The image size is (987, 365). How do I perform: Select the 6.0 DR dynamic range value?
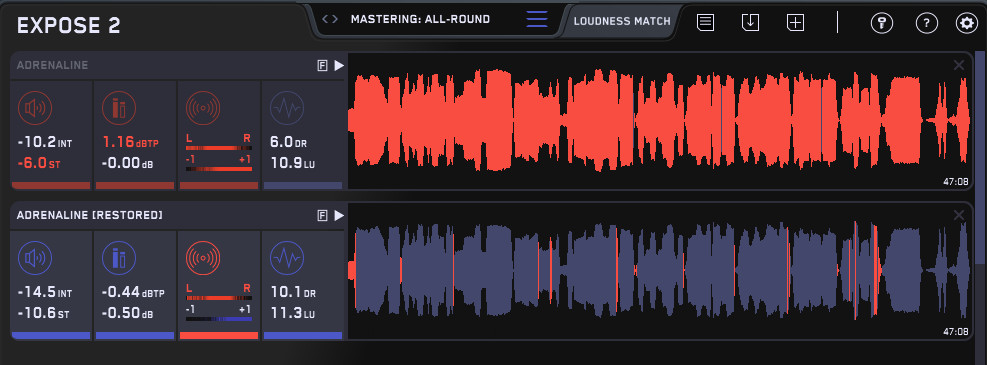288,143
